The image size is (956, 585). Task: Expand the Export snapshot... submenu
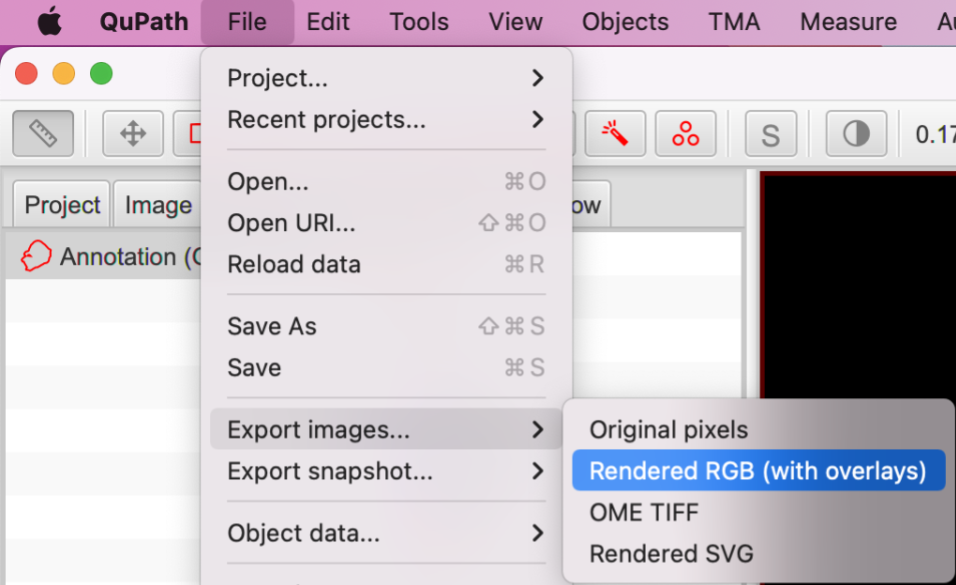(386, 471)
